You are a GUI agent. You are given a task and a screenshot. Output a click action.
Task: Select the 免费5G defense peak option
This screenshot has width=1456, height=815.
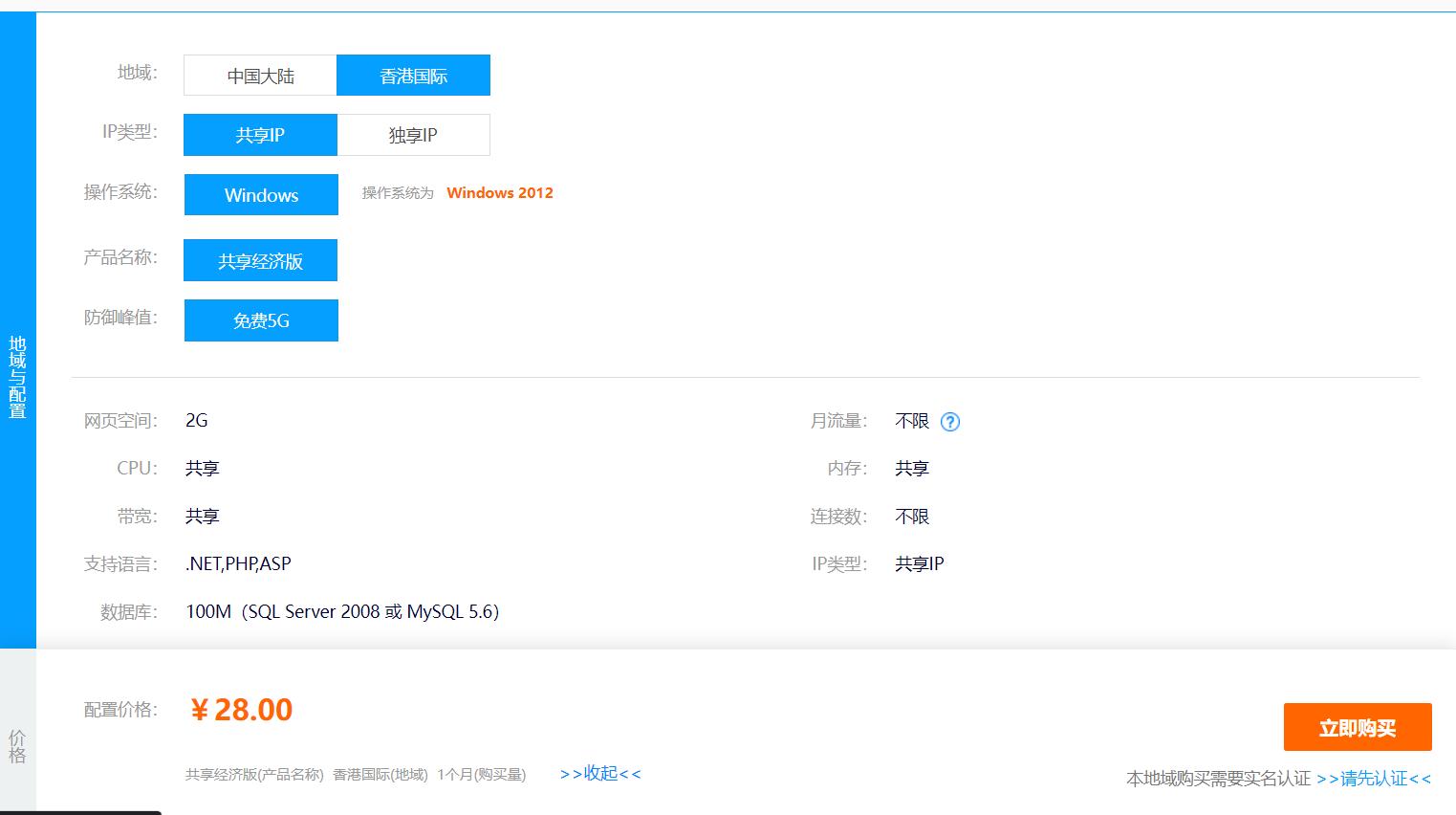tap(260, 319)
